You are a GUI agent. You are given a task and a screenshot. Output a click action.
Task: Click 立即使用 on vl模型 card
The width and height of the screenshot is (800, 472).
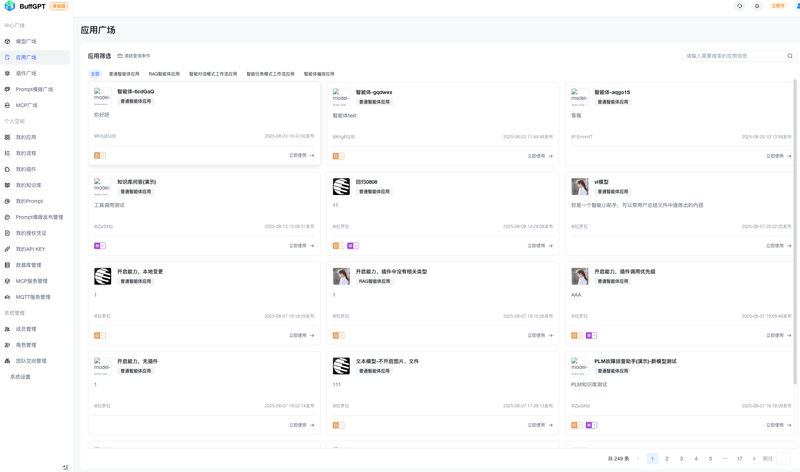coord(779,246)
